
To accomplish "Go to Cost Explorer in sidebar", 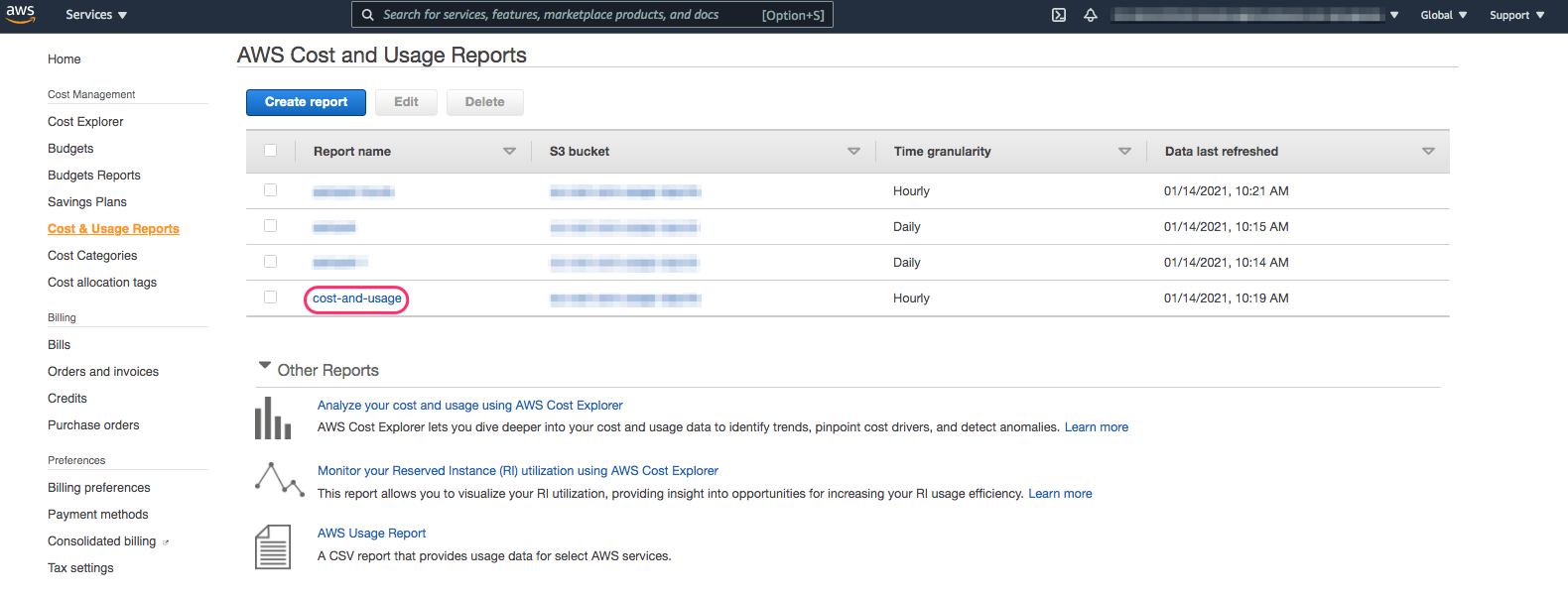I will 85,122.
